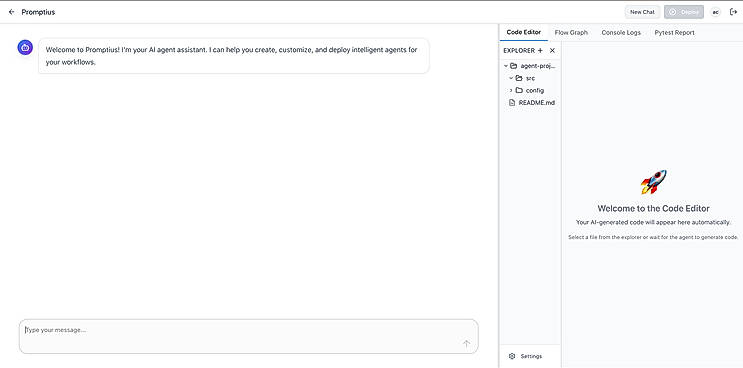Click the rocket emoji in Code Editor
The height and width of the screenshot is (368, 743).
tap(653, 182)
